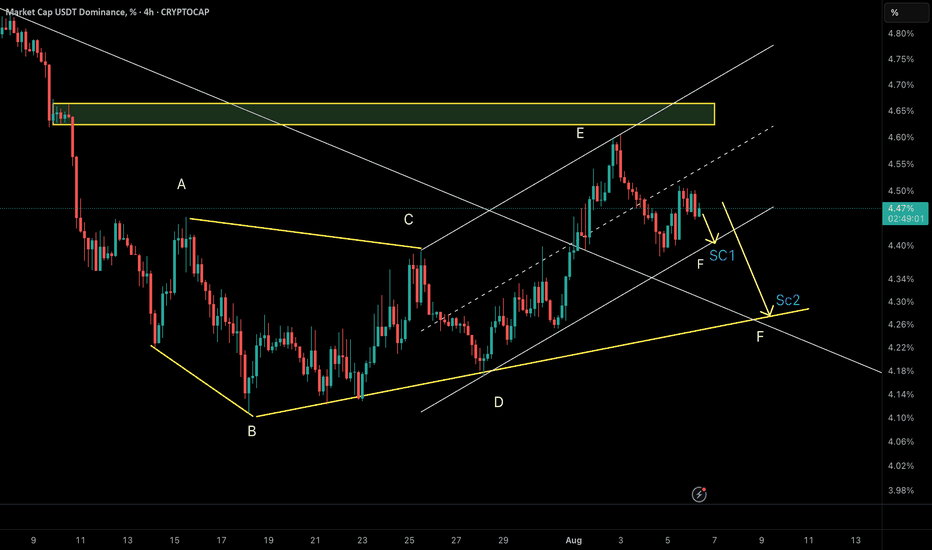Select the F label below Sc2
This screenshot has height=550, width=932.
[760, 337]
